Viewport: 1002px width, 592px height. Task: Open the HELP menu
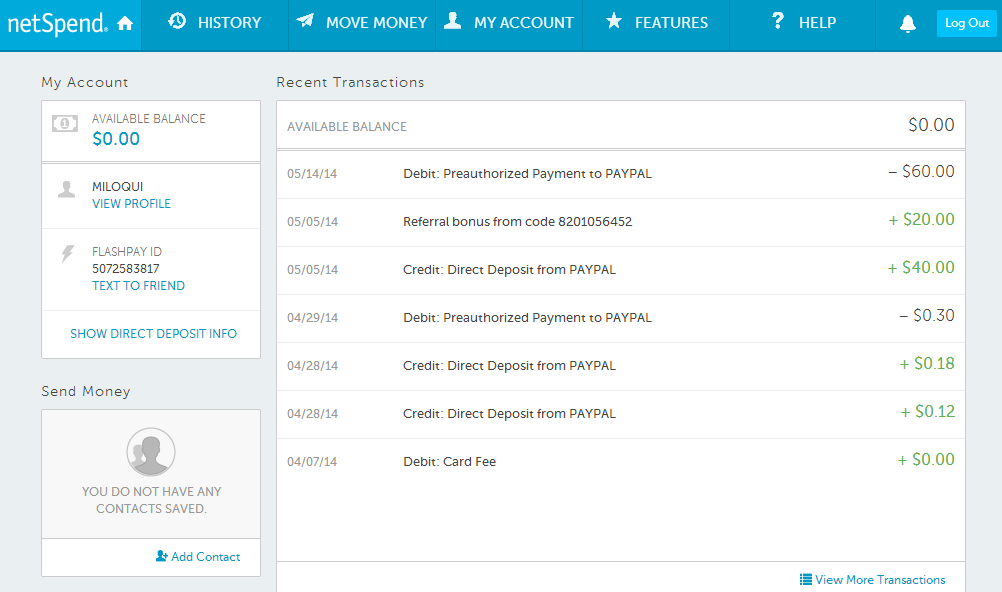(x=803, y=23)
